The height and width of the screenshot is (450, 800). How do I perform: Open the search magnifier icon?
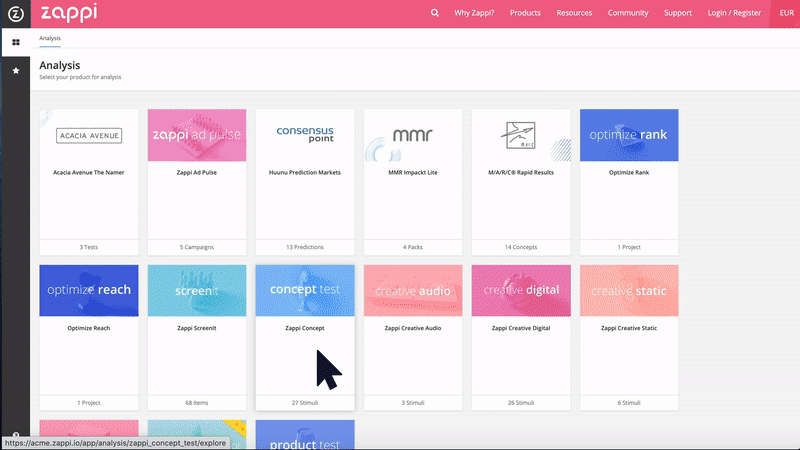(x=435, y=13)
